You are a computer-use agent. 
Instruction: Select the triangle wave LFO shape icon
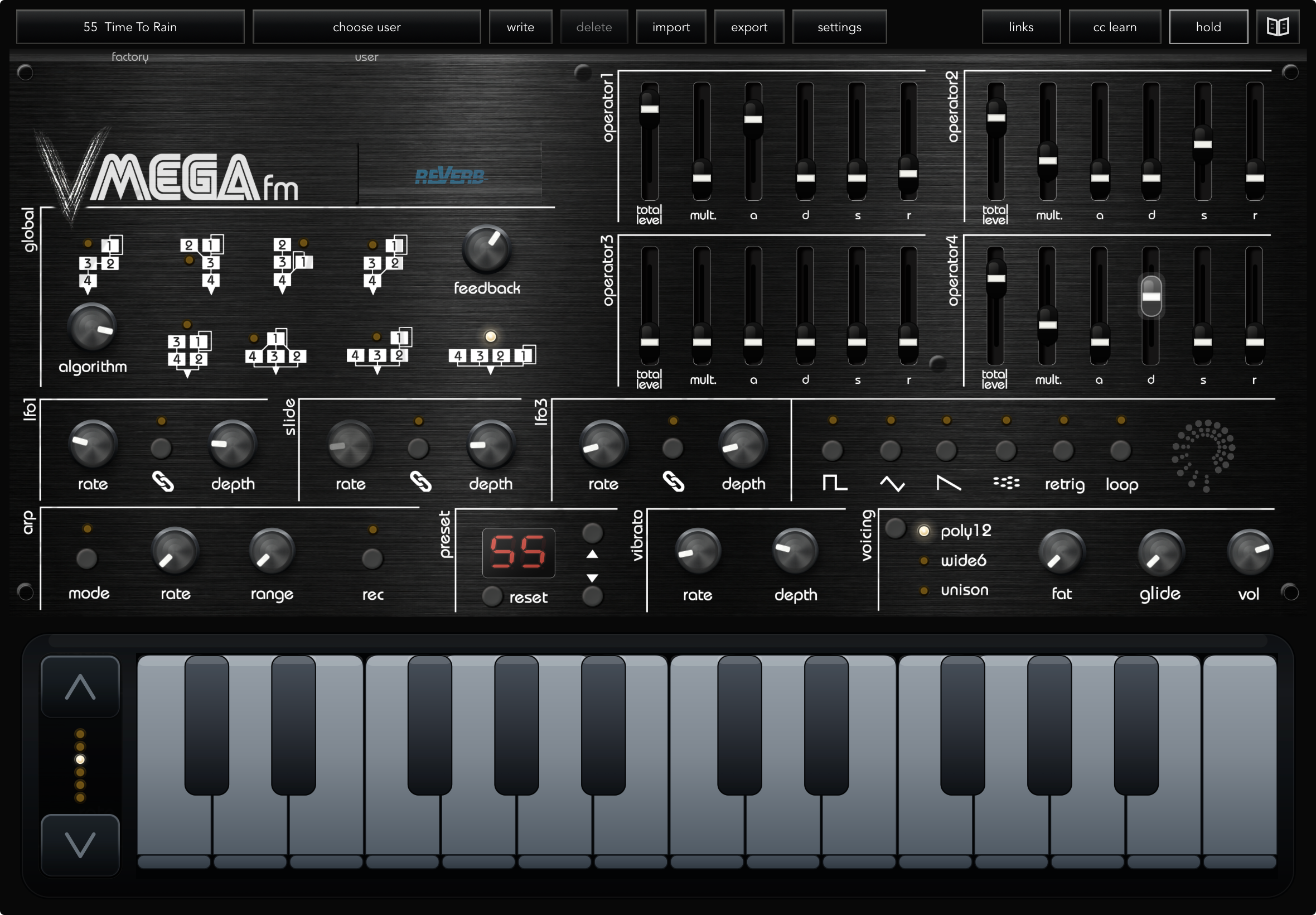[892, 483]
